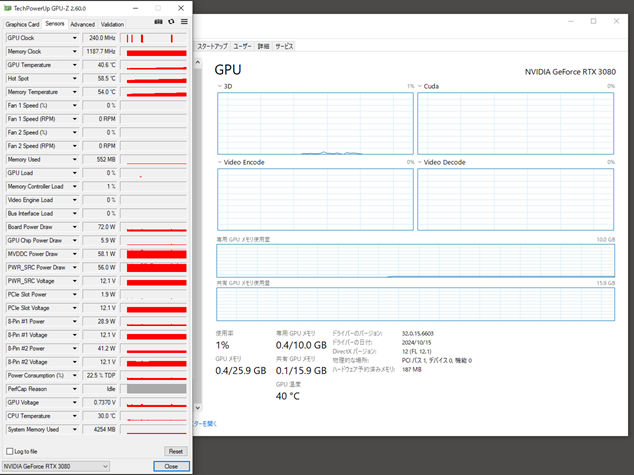This screenshot has height=475, width=634.
Task: Open the resource monitor link at bottom
Action: [x=205, y=424]
